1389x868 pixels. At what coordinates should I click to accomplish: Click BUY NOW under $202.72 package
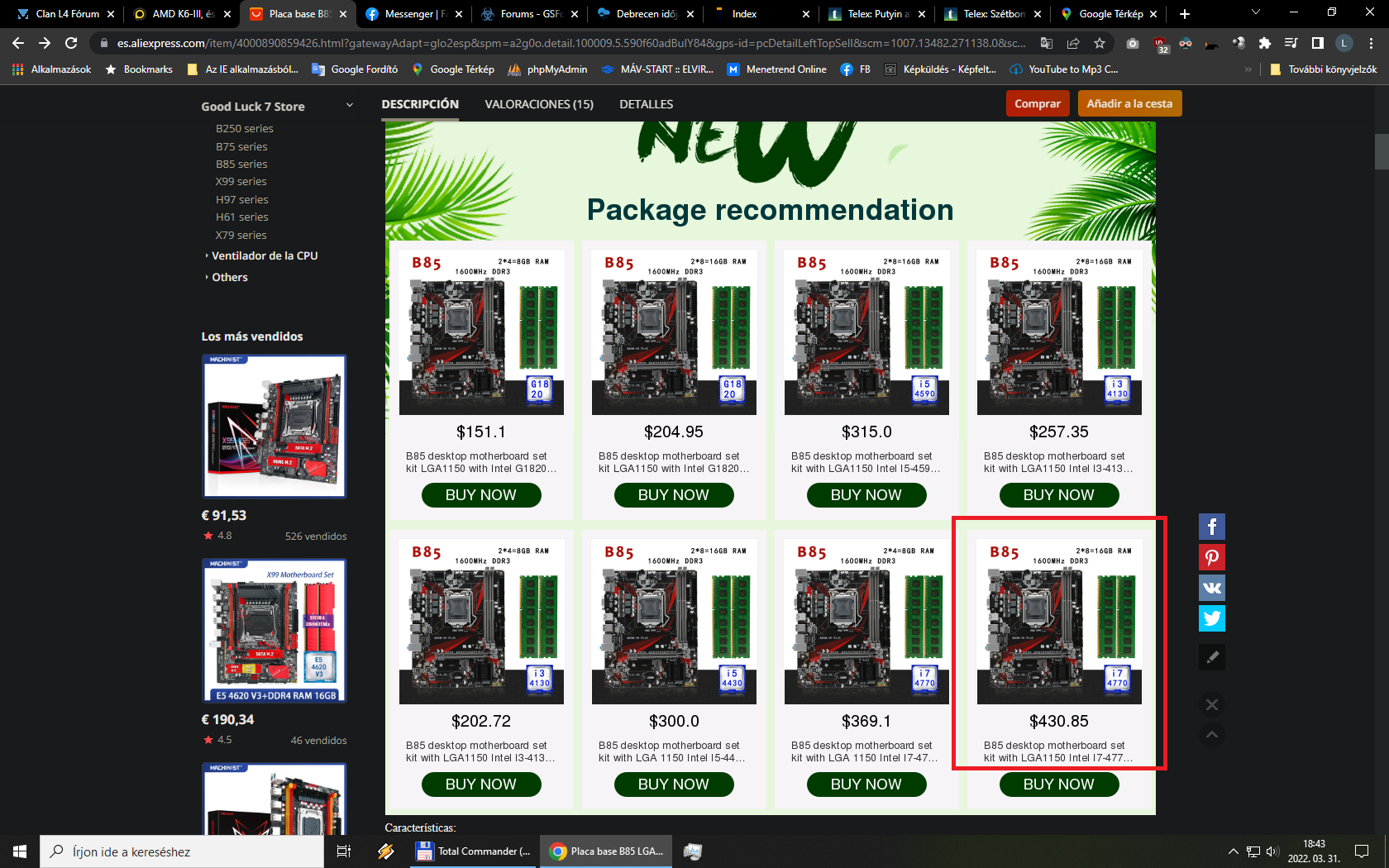[x=481, y=785]
